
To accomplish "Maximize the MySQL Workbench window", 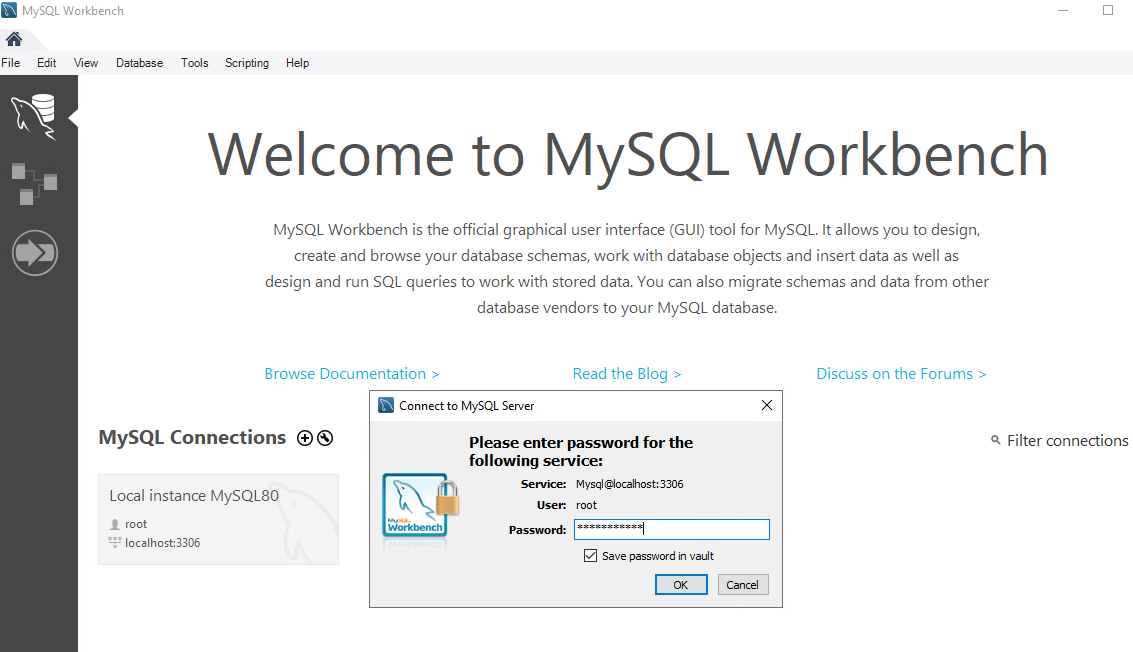I will click(1108, 10).
